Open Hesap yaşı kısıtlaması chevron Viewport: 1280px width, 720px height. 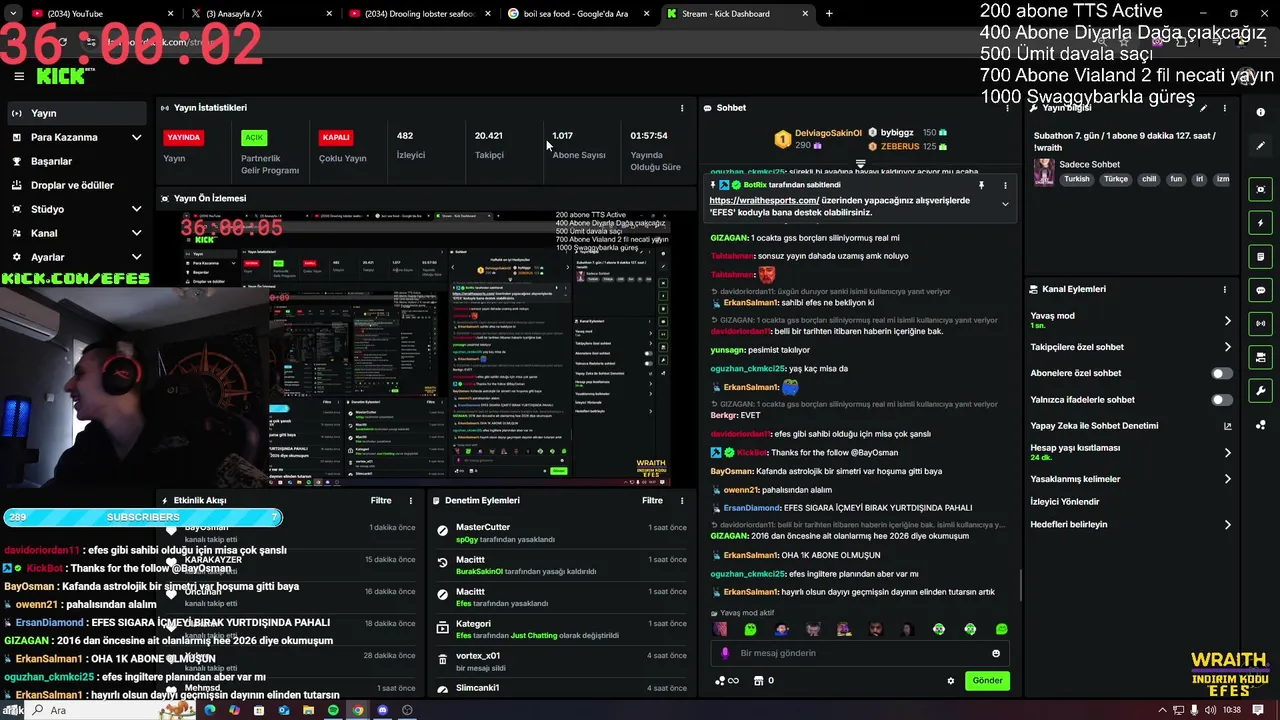[x=1227, y=453]
